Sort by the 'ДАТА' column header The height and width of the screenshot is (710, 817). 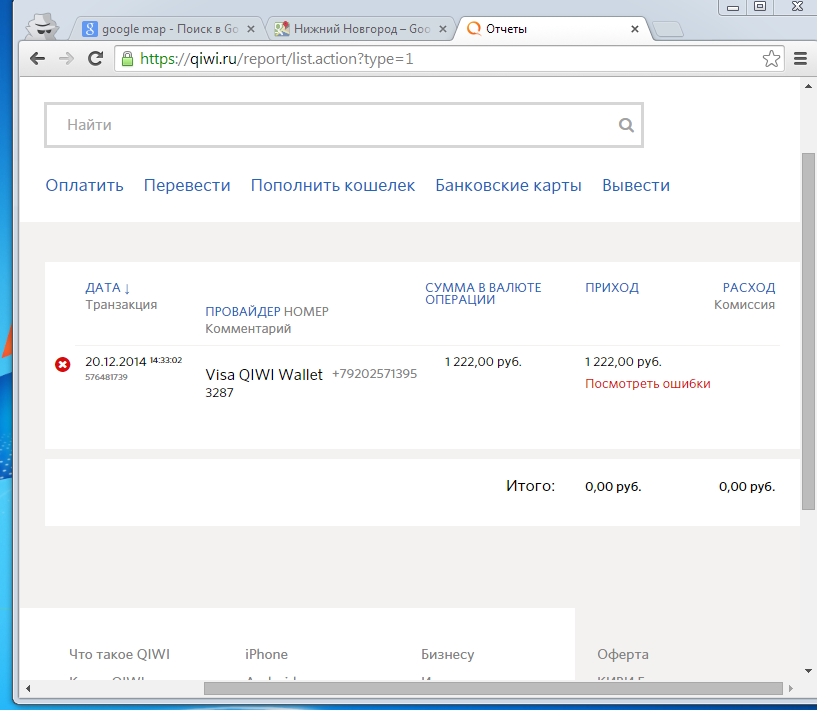click(x=107, y=288)
